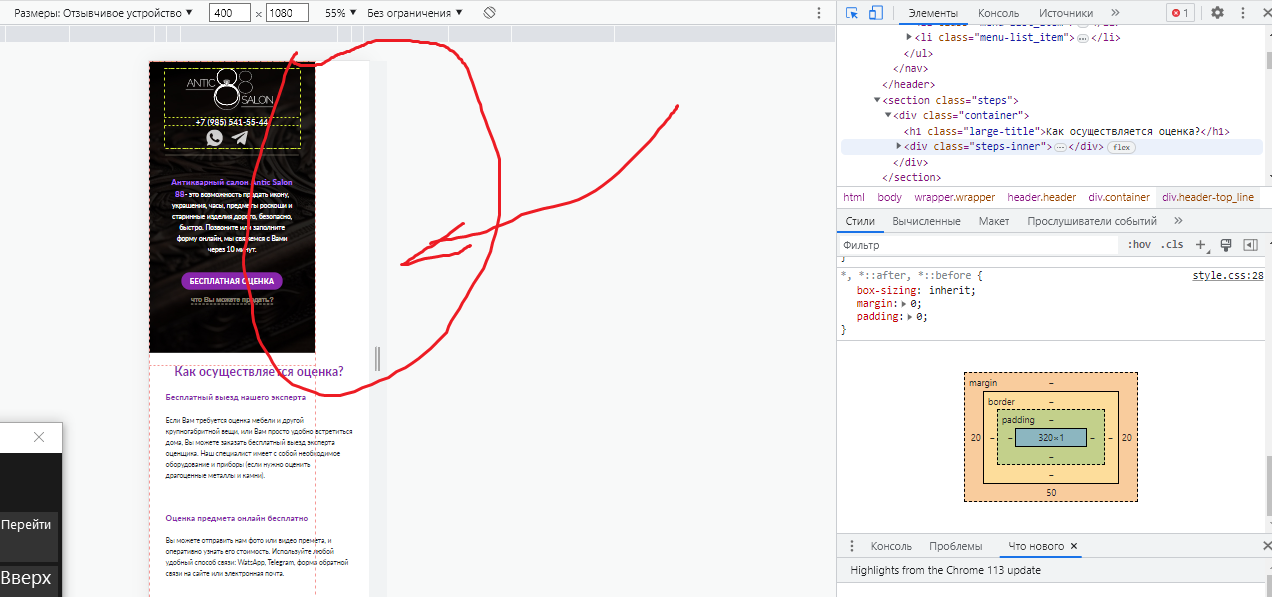Toggle the device toolbar icon
1272x597 pixels.
coord(876,13)
